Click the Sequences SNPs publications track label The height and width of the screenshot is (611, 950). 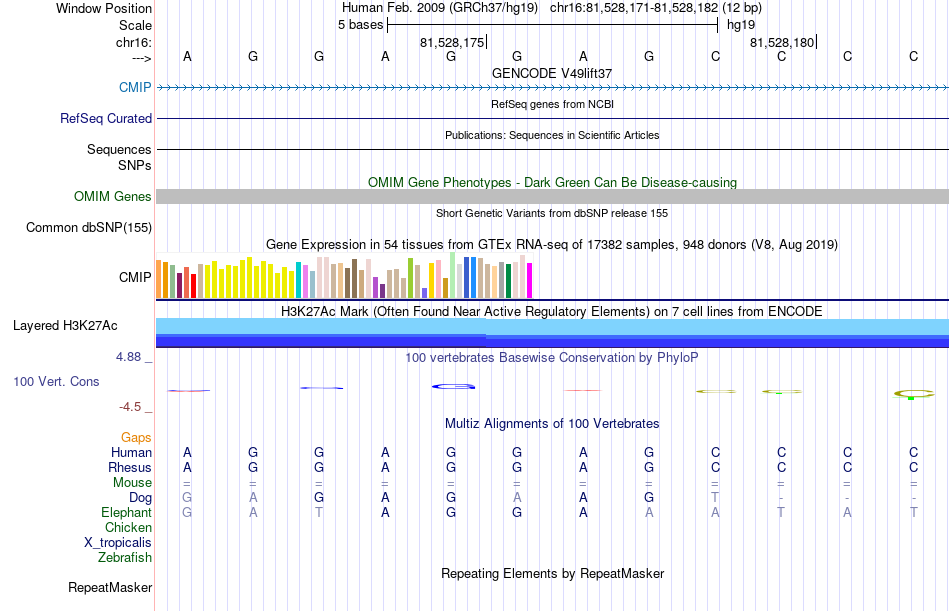coord(119,157)
